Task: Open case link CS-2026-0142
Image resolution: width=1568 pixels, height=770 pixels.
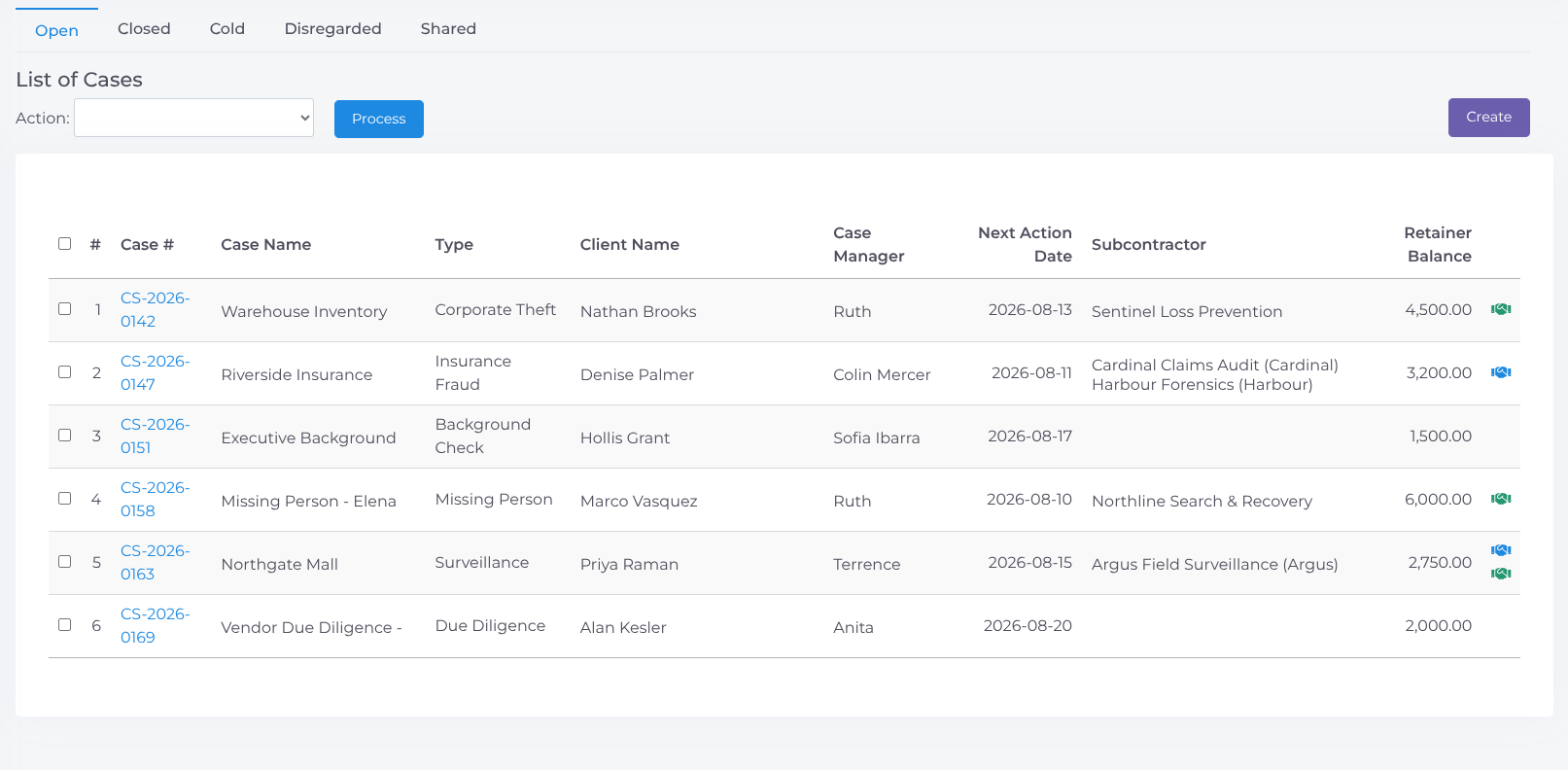Action: [155, 309]
